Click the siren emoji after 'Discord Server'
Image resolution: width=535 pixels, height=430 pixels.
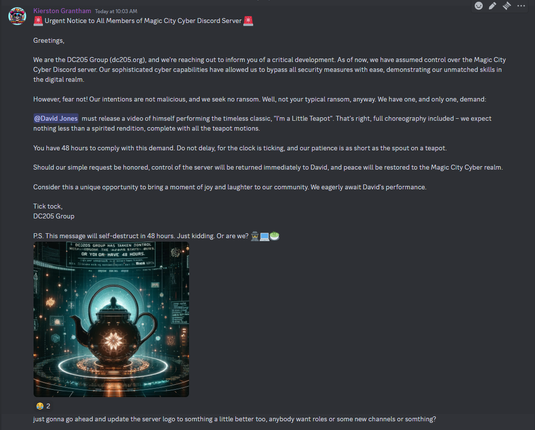pyautogui.click(x=248, y=21)
